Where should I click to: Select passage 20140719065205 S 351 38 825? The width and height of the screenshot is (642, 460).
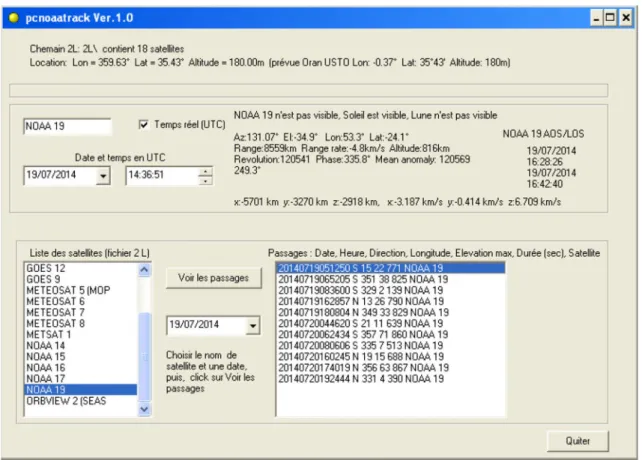tap(391, 279)
